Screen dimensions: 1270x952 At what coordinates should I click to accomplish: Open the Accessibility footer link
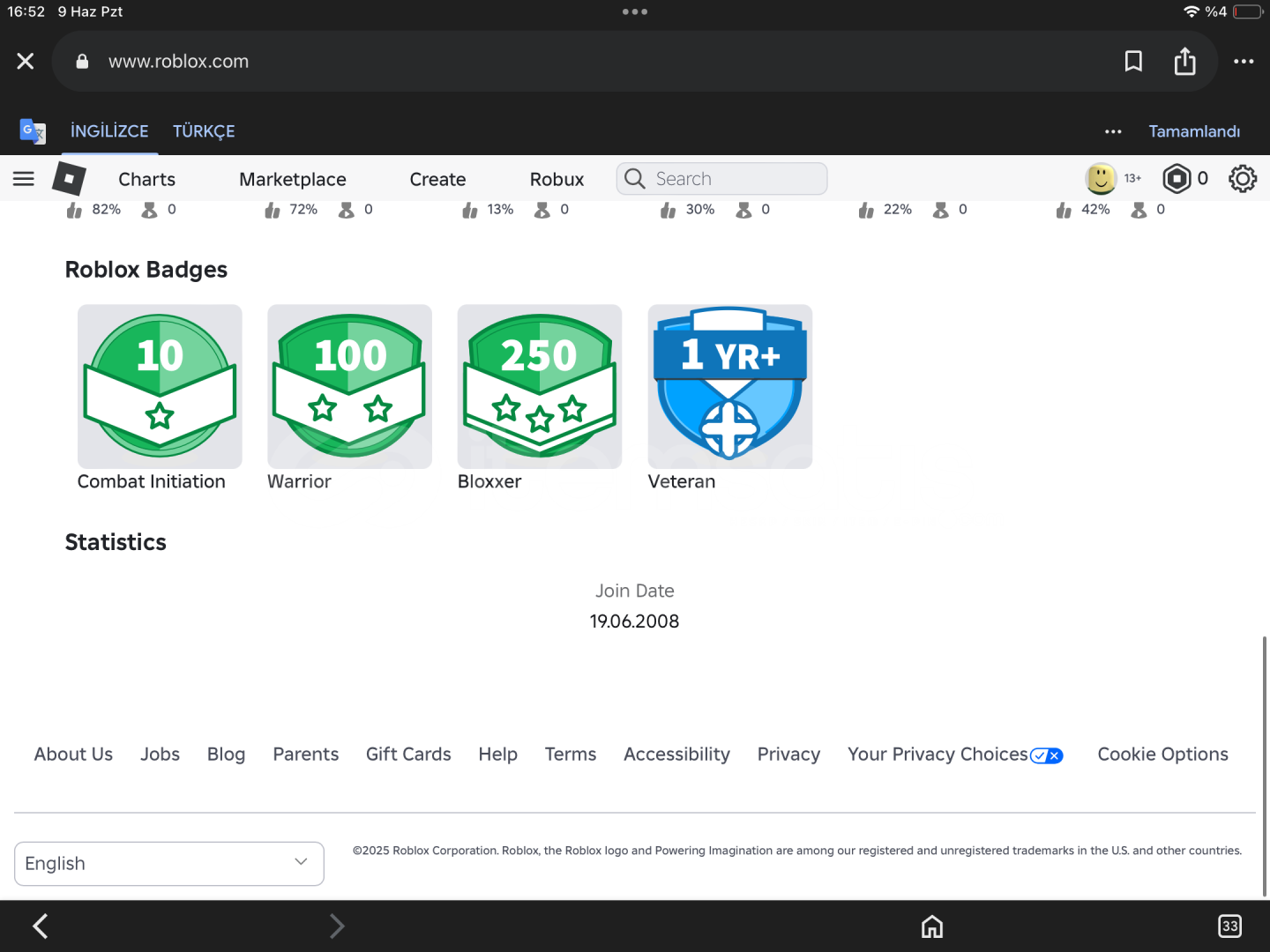click(676, 755)
